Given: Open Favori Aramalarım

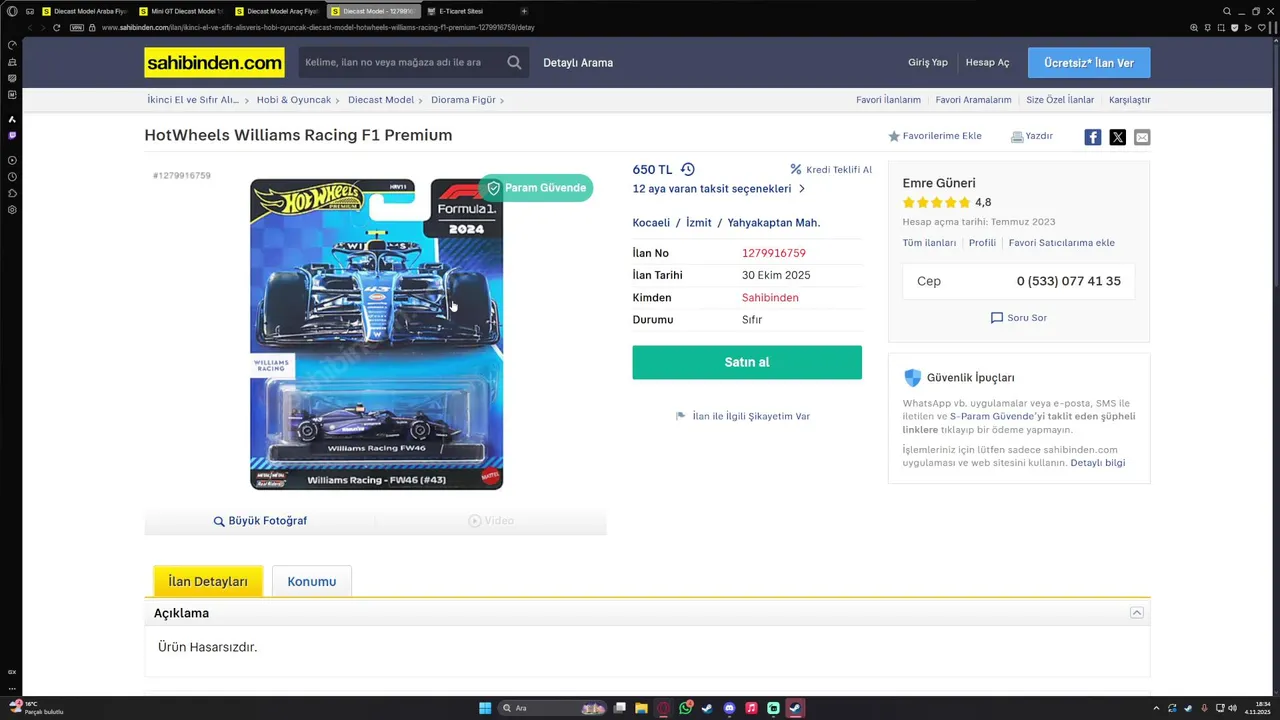Looking at the screenshot, I should pyautogui.click(x=973, y=100).
